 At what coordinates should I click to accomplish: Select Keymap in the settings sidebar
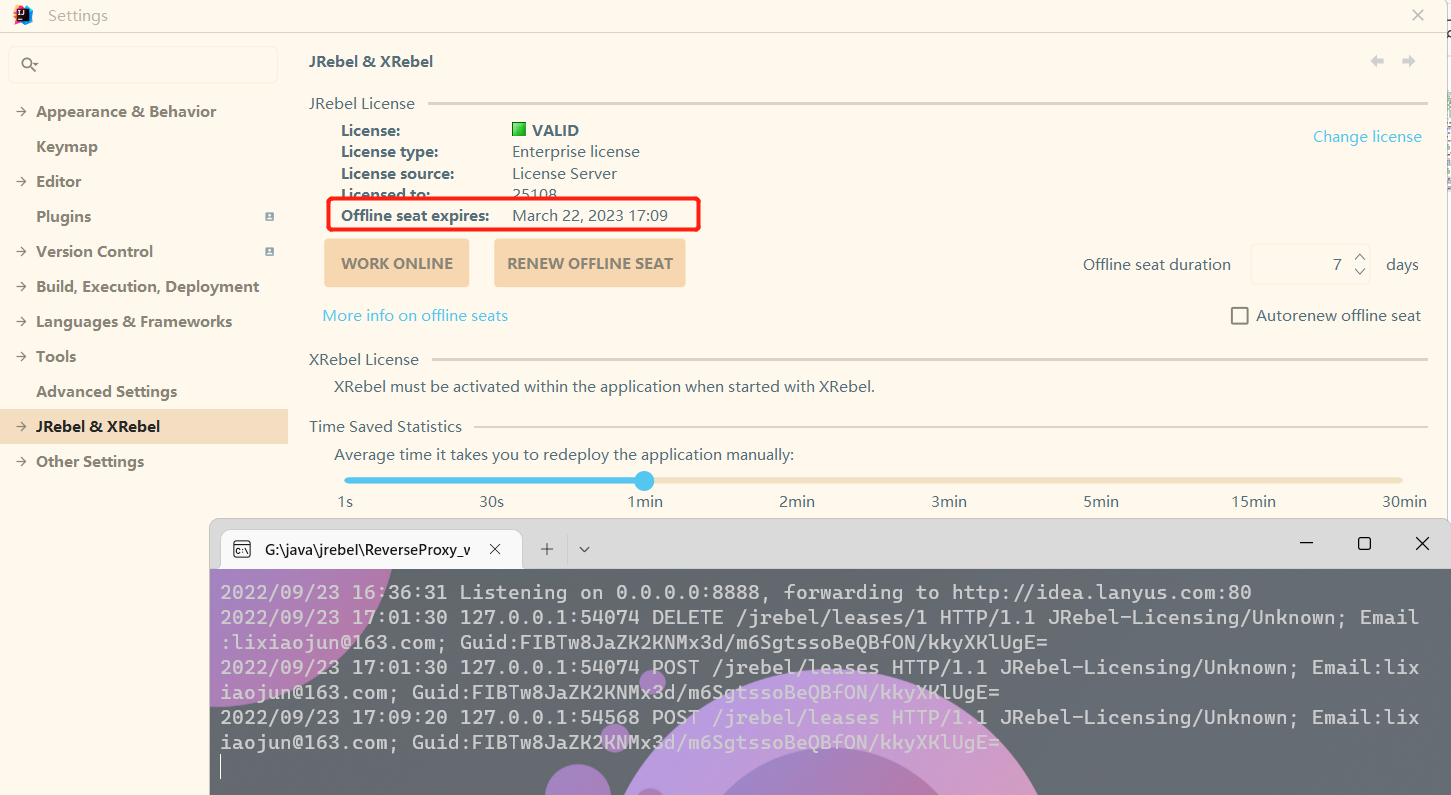coord(67,147)
